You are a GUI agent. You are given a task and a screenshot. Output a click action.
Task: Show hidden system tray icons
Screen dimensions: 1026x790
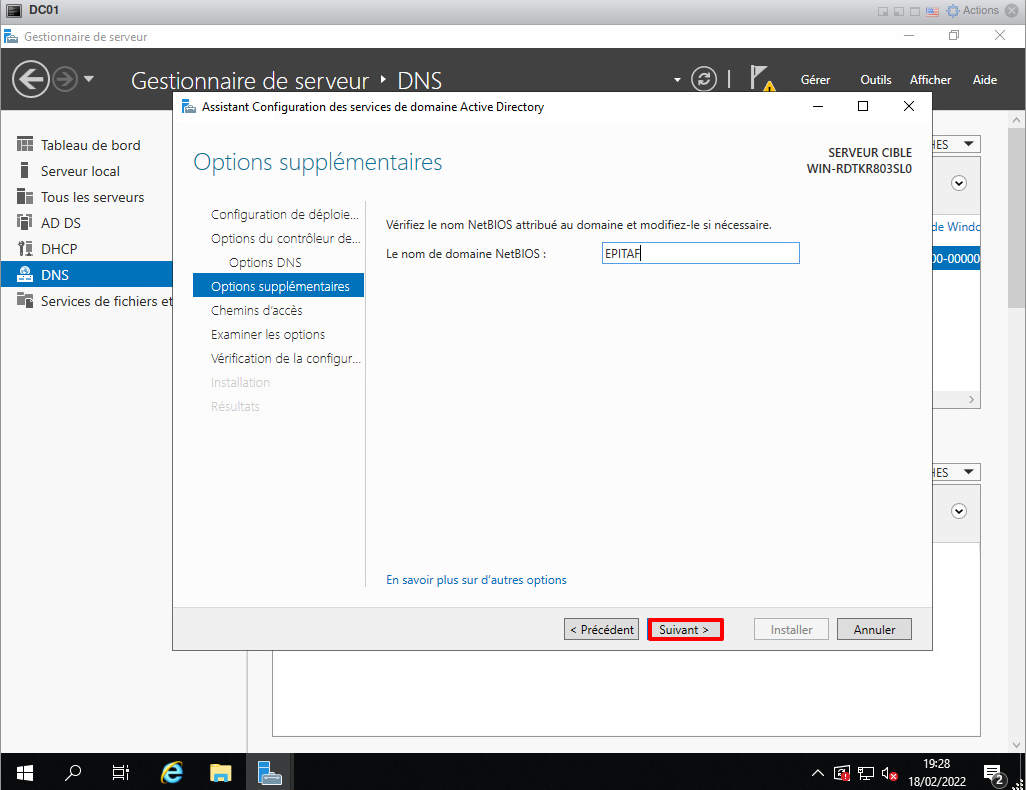click(x=817, y=772)
